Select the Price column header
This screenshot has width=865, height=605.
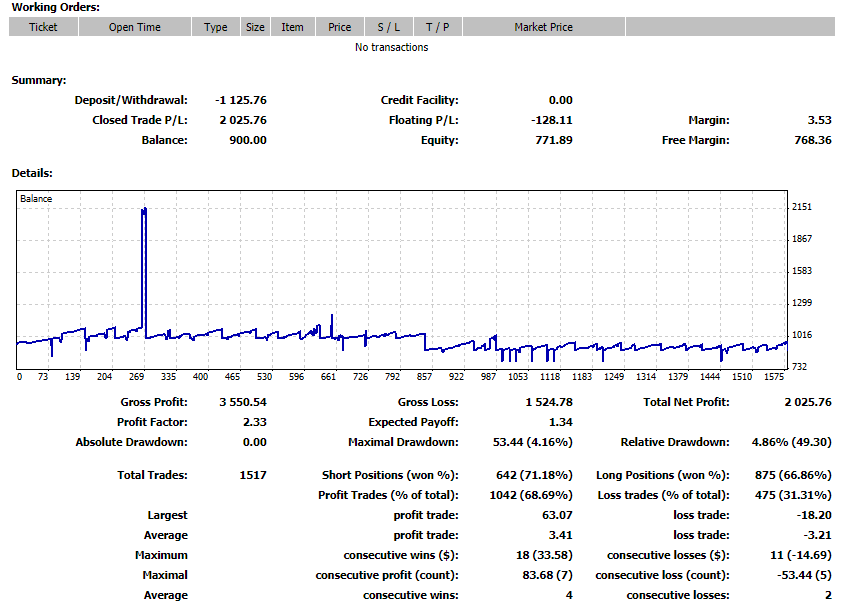point(340,27)
